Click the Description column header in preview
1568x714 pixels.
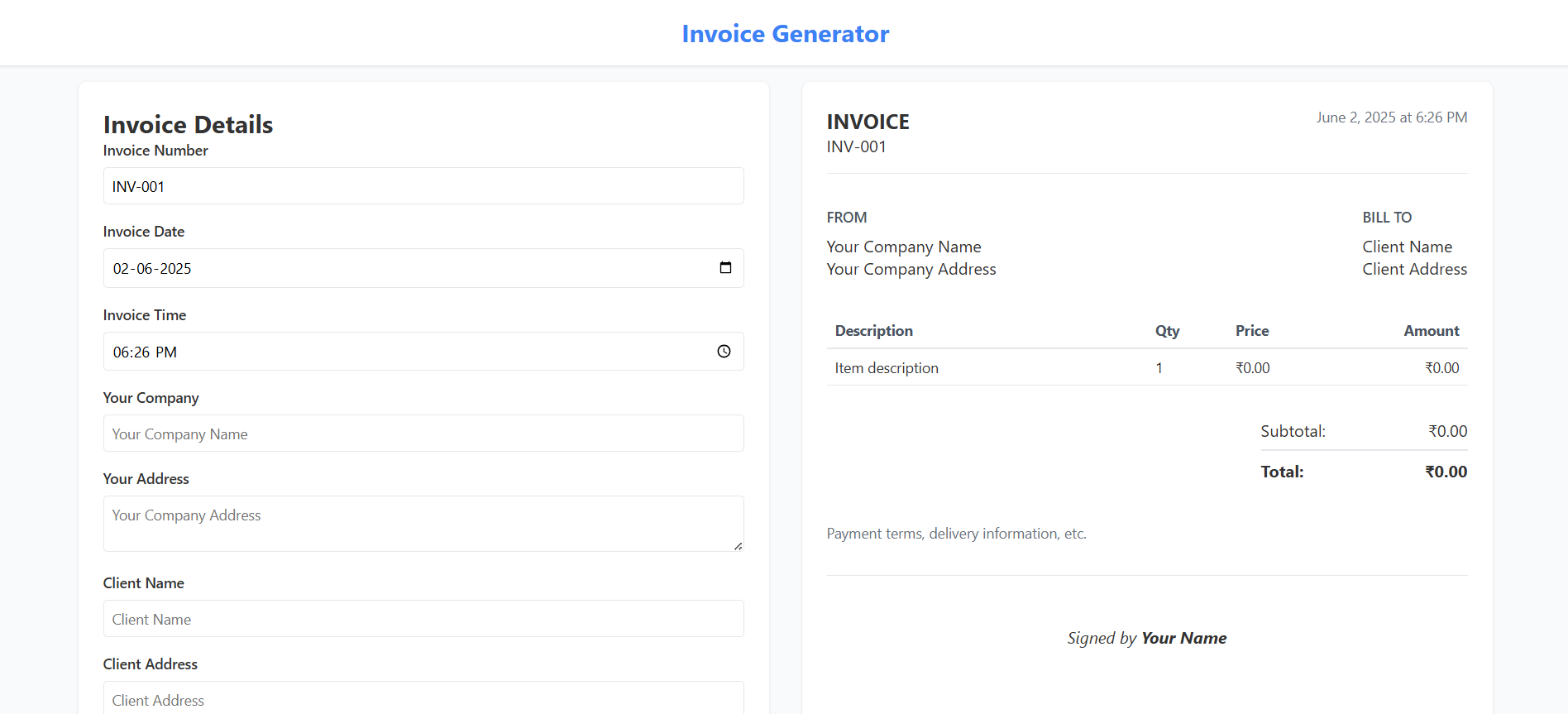pos(873,331)
